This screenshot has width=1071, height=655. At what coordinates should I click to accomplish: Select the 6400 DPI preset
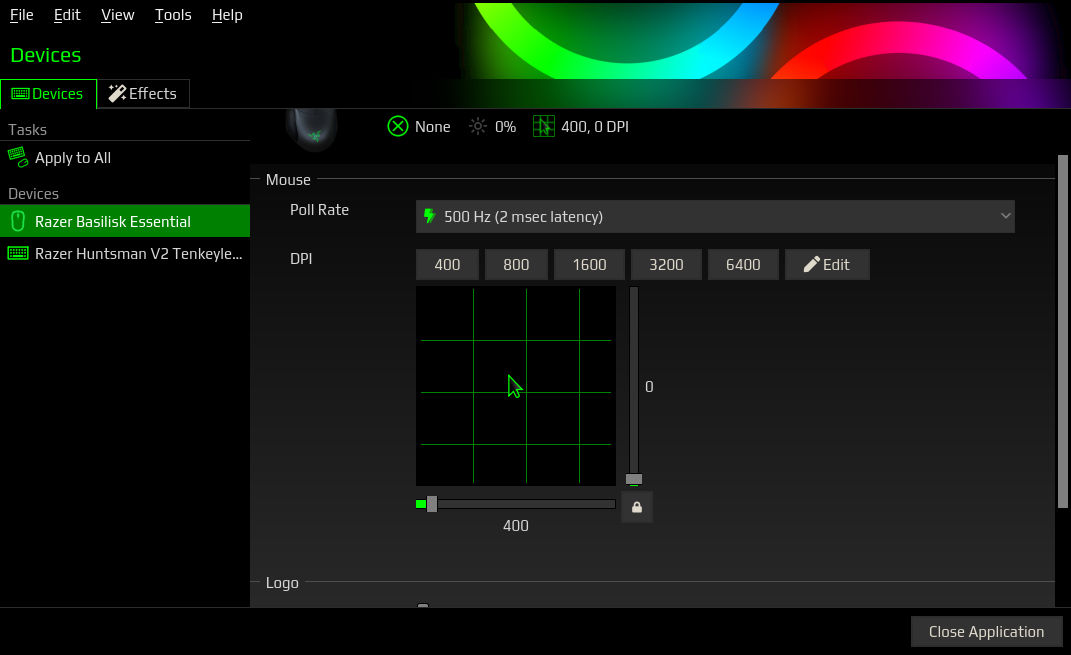click(x=743, y=263)
